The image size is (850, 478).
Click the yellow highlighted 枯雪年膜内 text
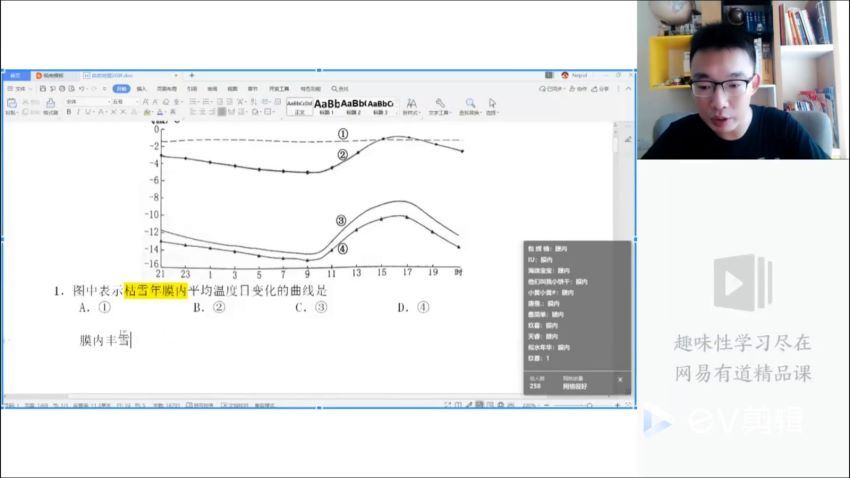coord(156,290)
